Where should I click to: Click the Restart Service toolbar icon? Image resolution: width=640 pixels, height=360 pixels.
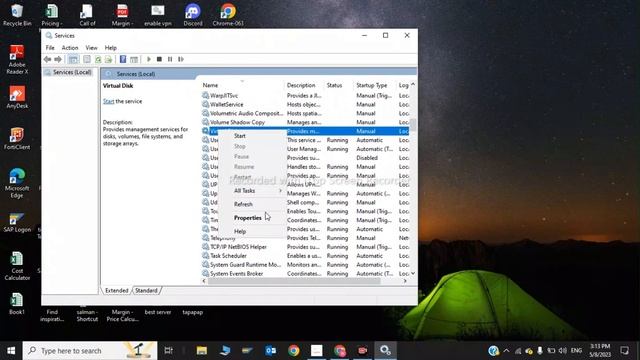[x=181, y=60]
